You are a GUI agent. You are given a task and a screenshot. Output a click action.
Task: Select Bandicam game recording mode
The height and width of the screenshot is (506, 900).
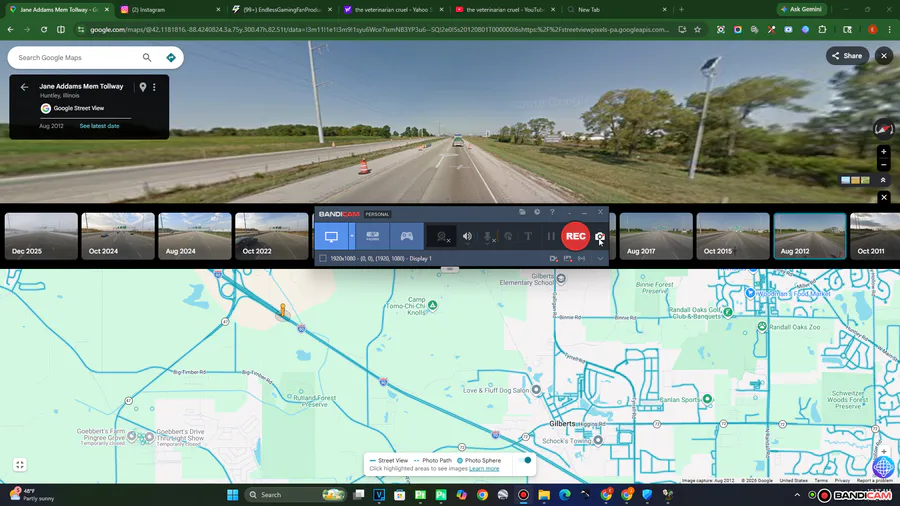pos(406,236)
